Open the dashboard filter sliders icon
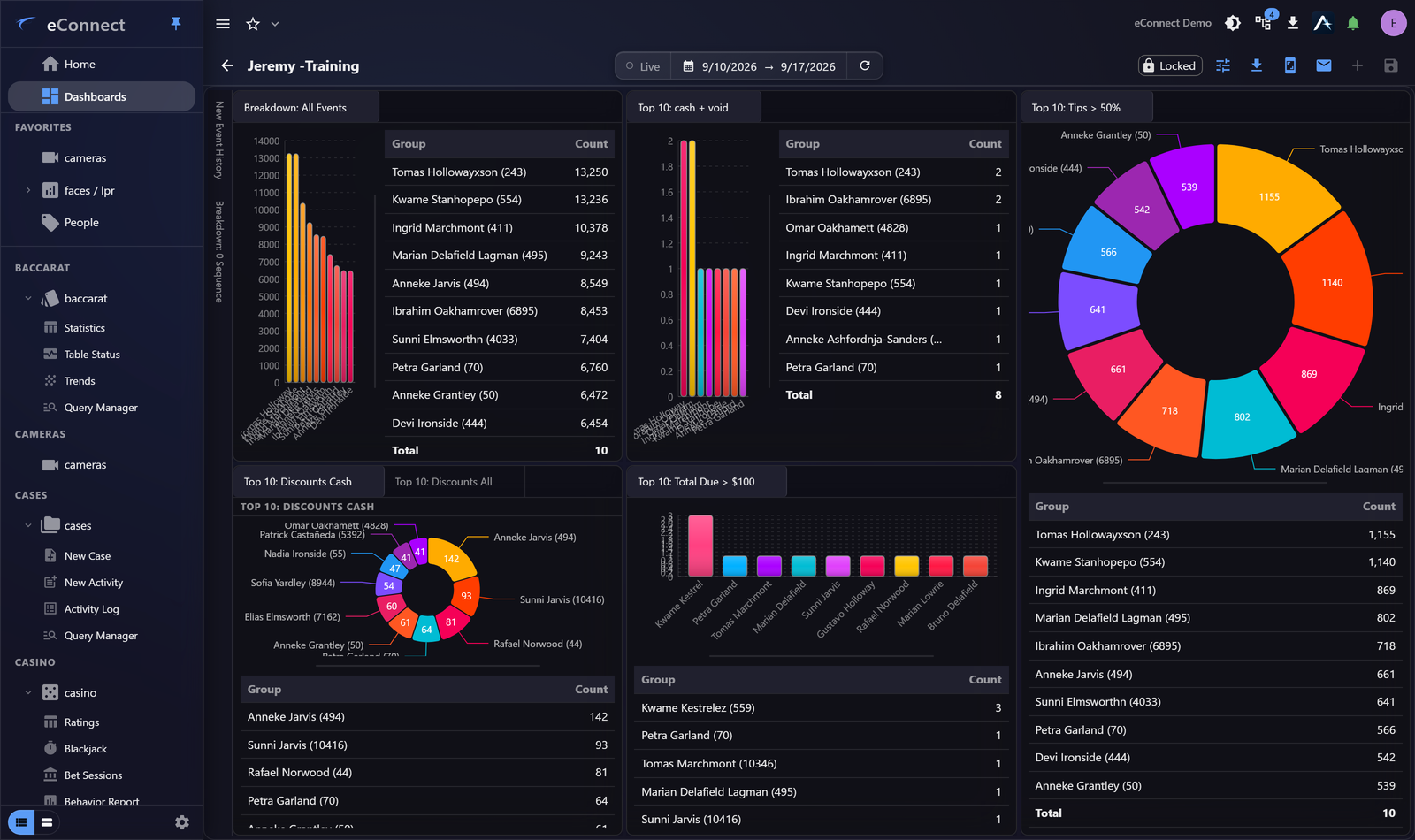This screenshot has width=1415, height=840. [1223, 65]
